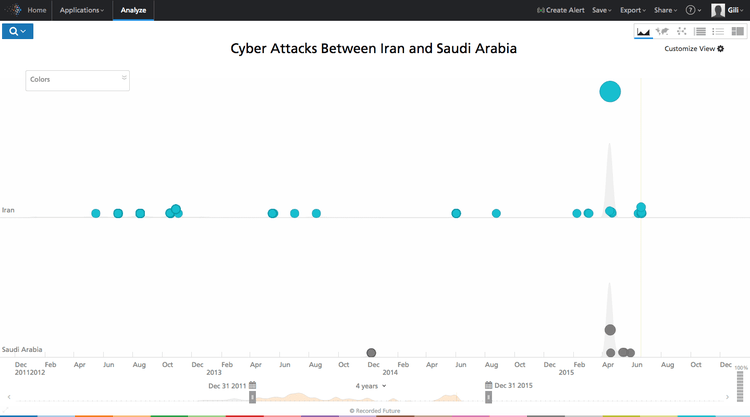The width and height of the screenshot is (750, 417).
Task: Open the start date calendar picker
Action: point(253,385)
